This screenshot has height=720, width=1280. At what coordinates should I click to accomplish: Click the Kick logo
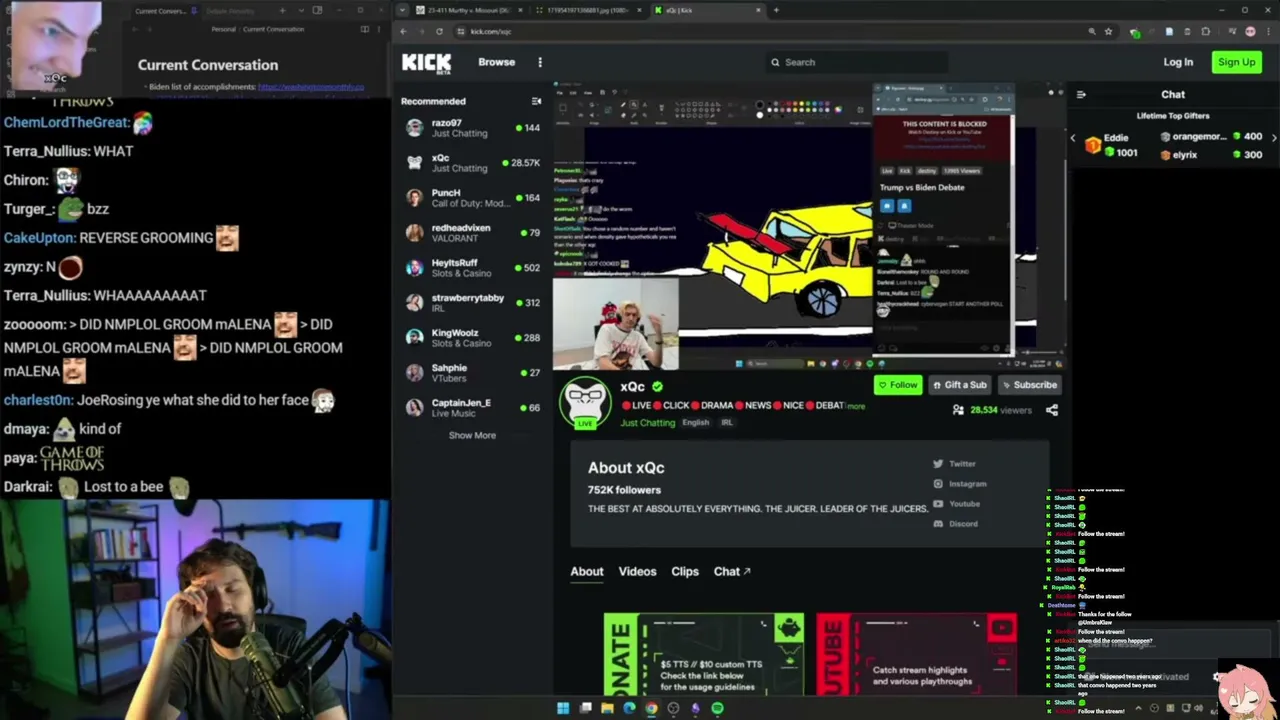[x=426, y=64]
